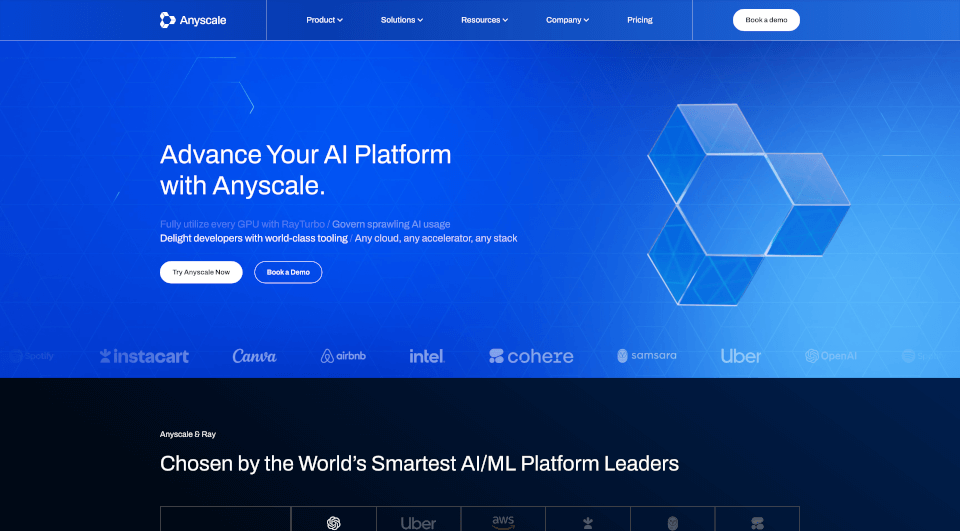Click the instacart logo in the hero carousel

pyautogui.click(x=144, y=356)
